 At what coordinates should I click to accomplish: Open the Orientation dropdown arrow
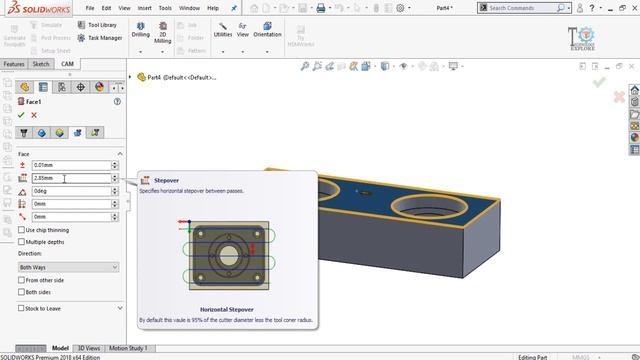tap(267, 52)
